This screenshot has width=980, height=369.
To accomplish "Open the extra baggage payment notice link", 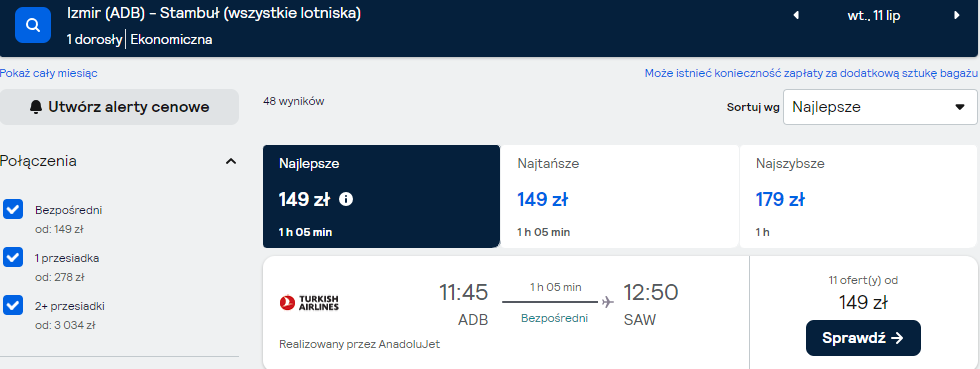I will click(x=811, y=73).
